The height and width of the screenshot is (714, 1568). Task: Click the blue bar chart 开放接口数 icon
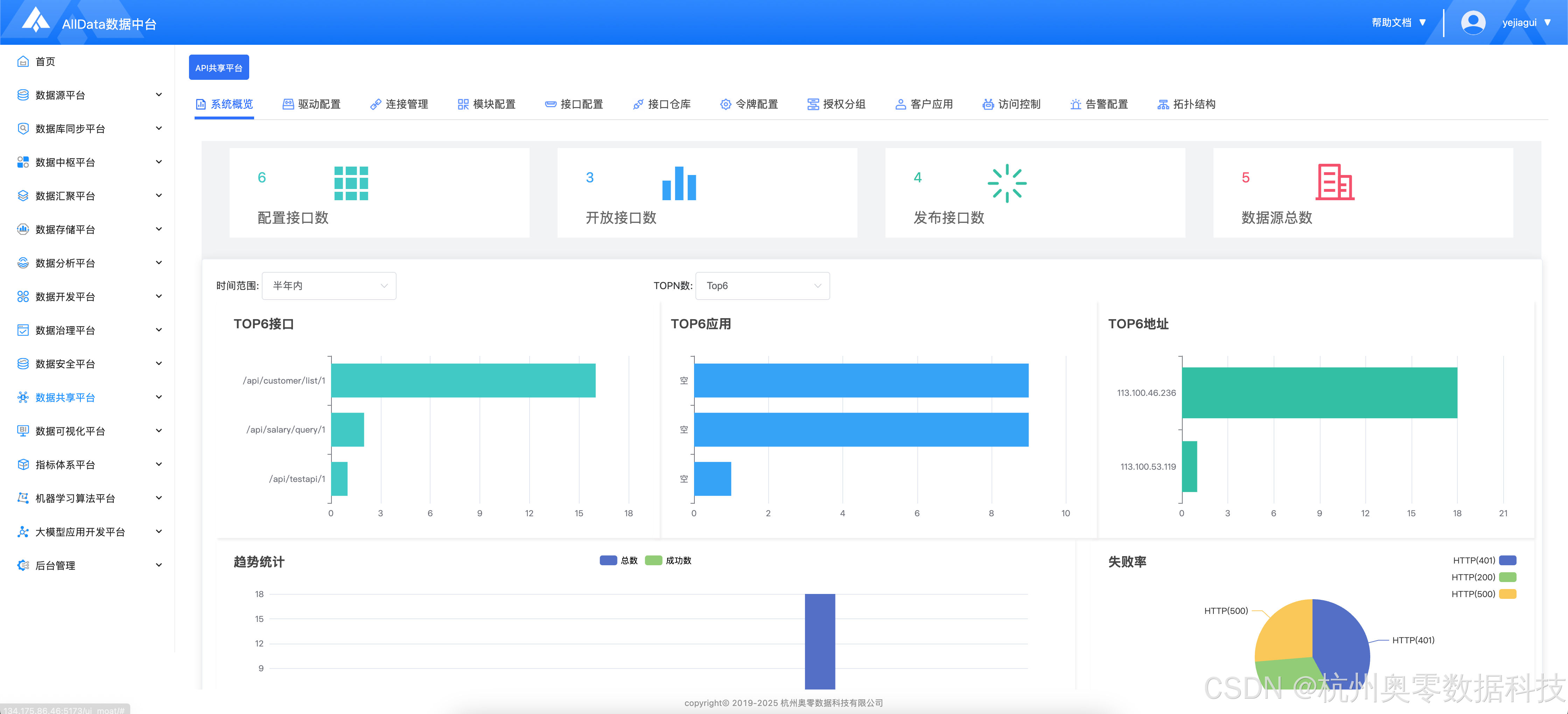click(679, 183)
